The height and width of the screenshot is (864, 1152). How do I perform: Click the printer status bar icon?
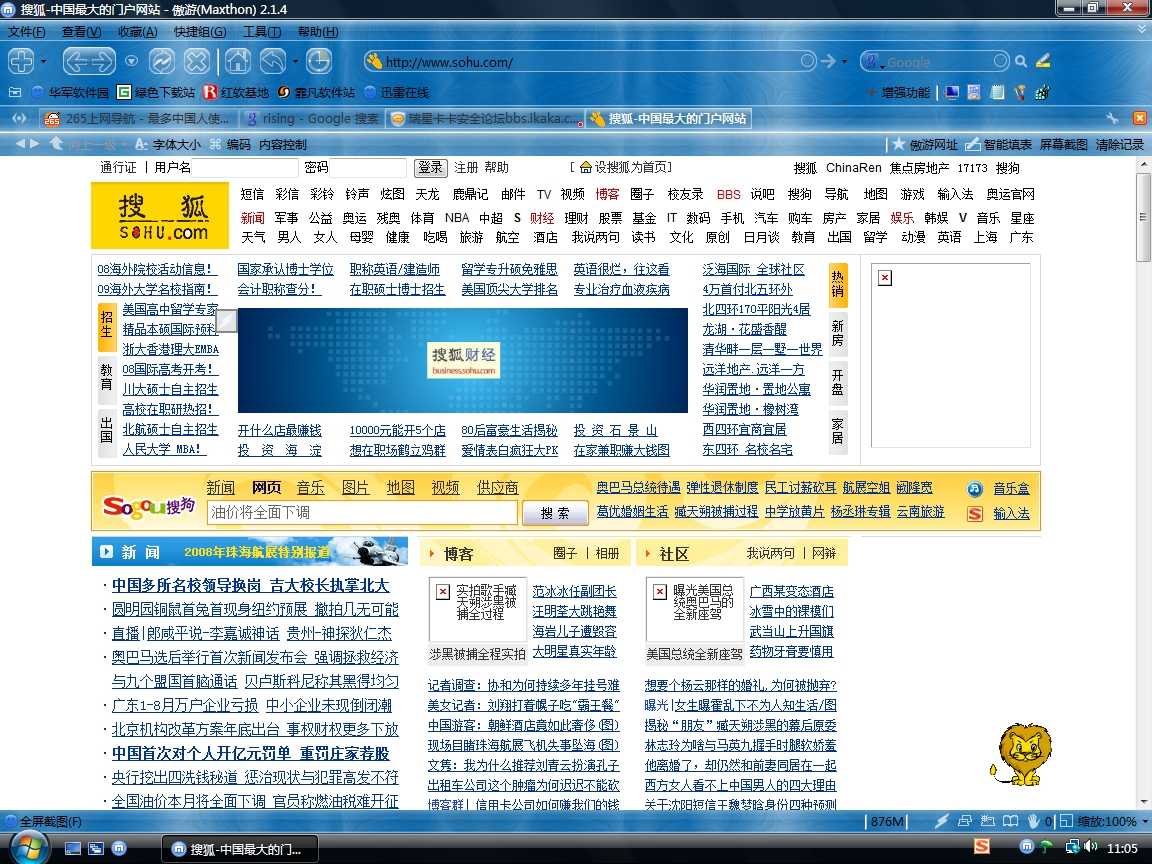click(x=965, y=821)
